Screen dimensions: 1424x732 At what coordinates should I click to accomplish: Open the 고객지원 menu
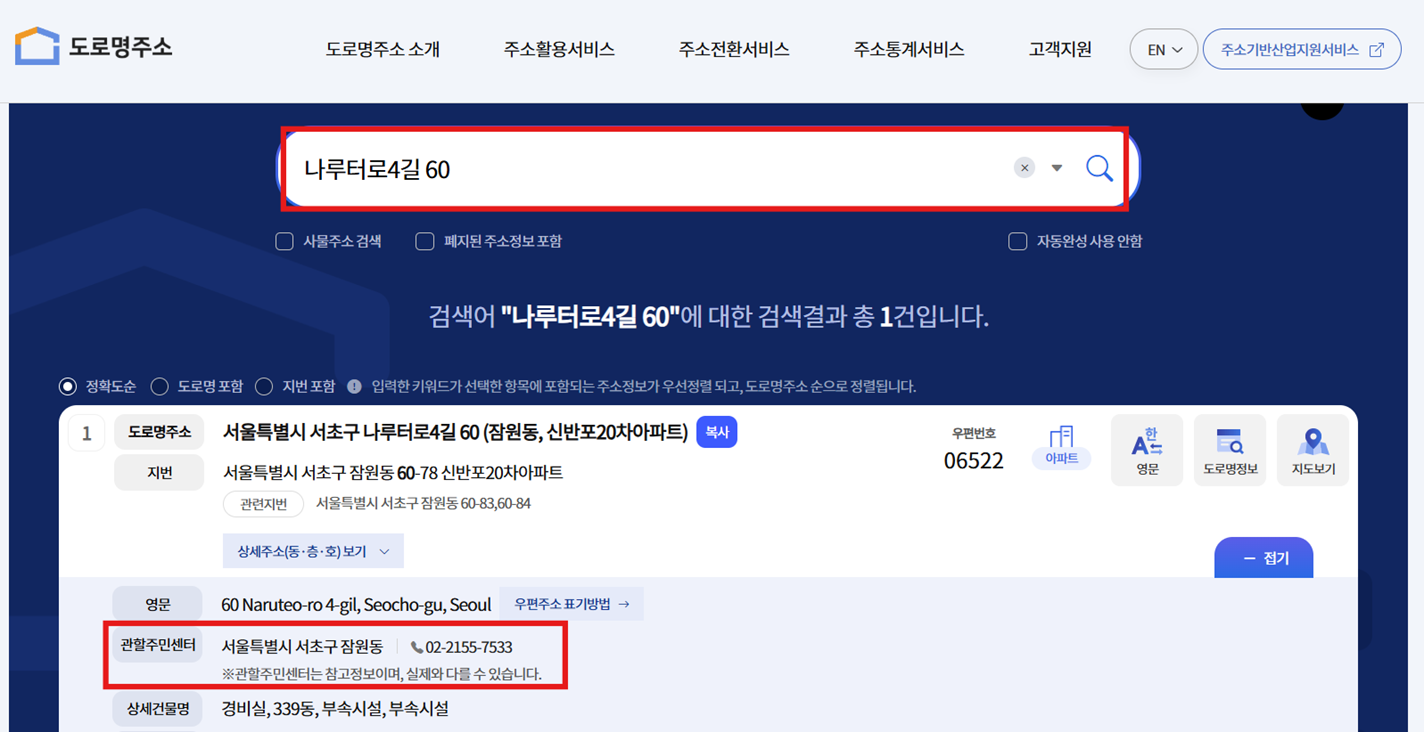coord(1060,49)
